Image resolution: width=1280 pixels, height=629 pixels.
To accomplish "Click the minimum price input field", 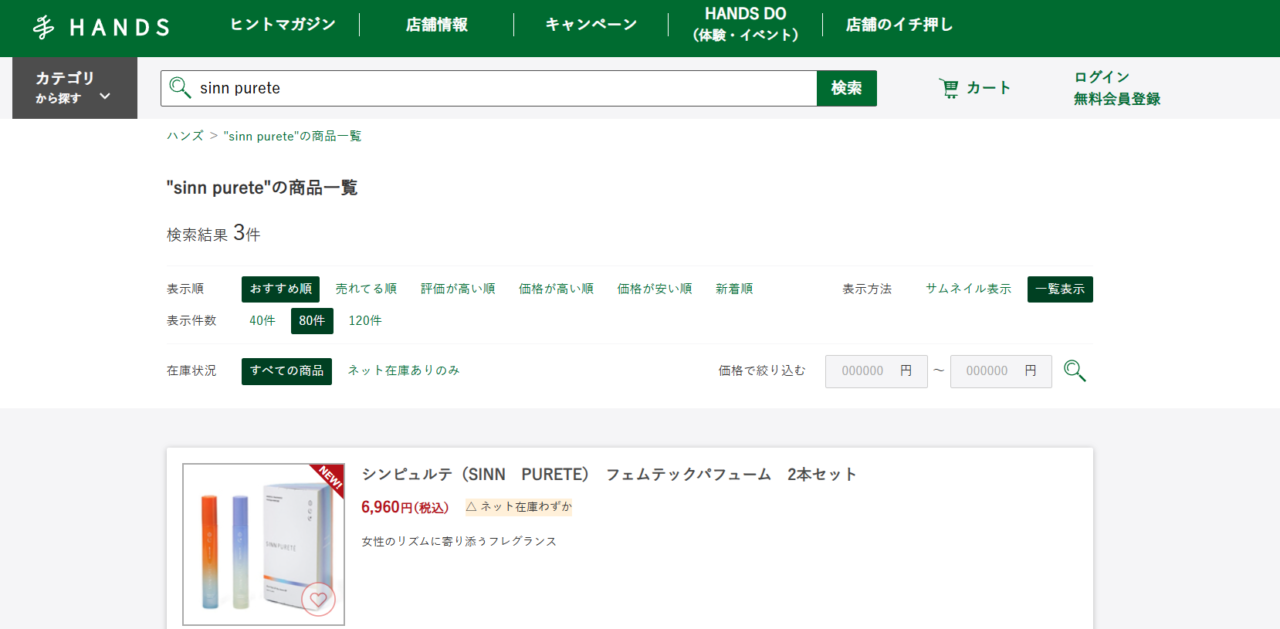I will (x=876, y=371).
